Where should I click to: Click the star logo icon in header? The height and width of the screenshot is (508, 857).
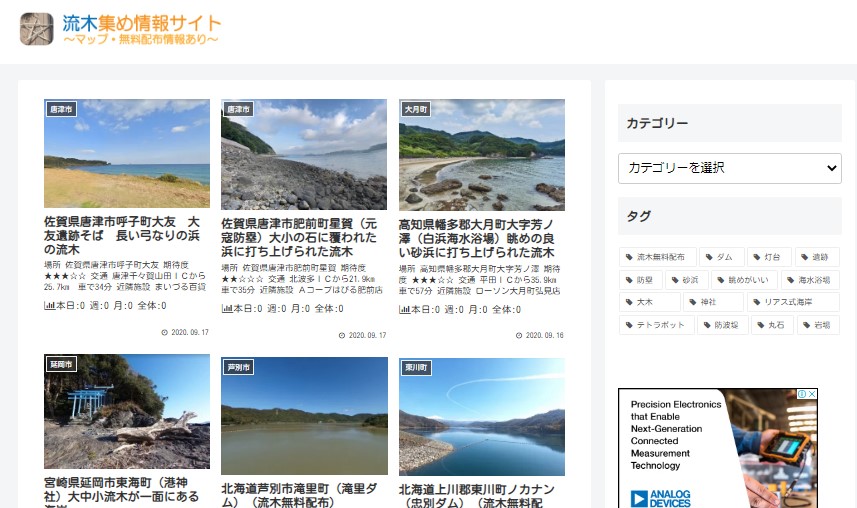37,29
